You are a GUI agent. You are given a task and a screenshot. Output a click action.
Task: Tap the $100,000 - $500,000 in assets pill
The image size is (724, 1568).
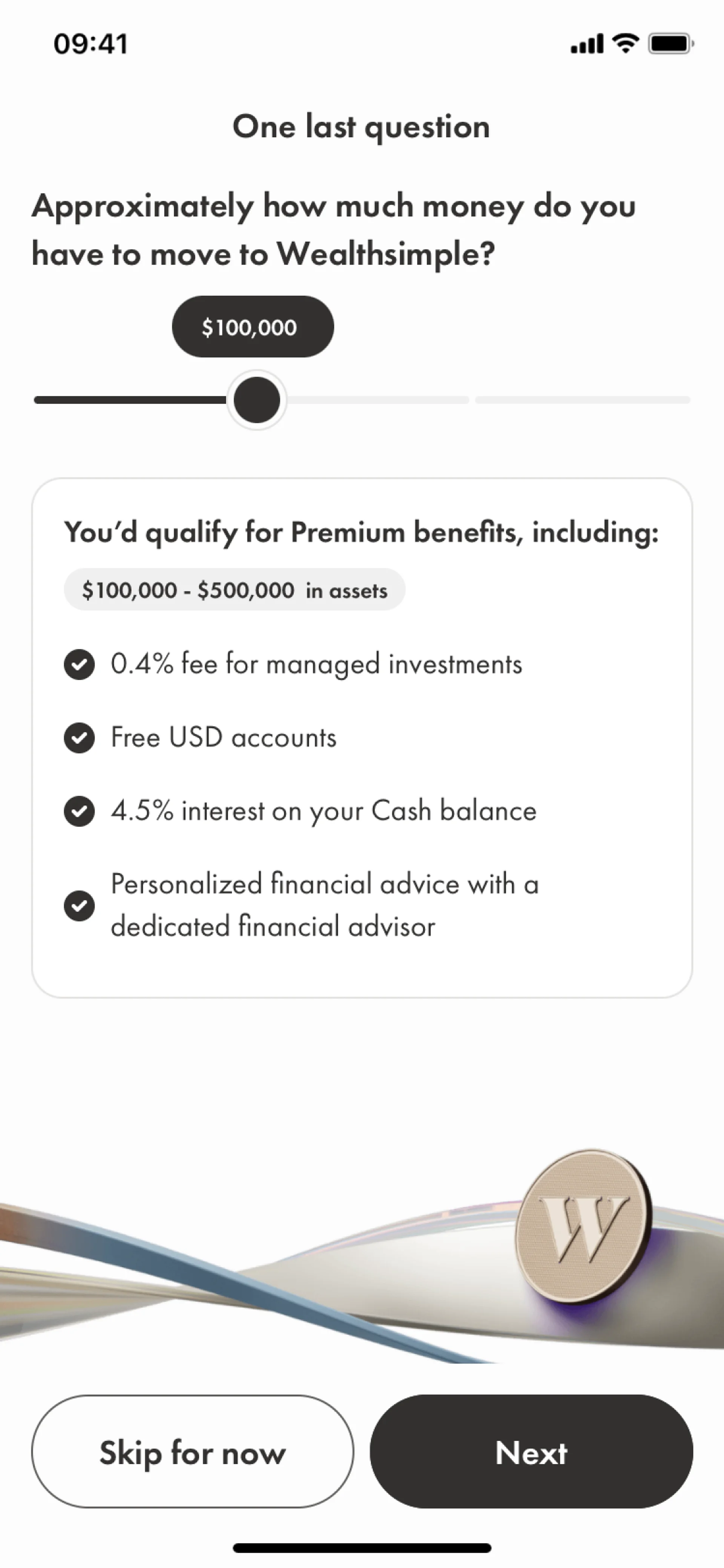(x=234, y=590)
